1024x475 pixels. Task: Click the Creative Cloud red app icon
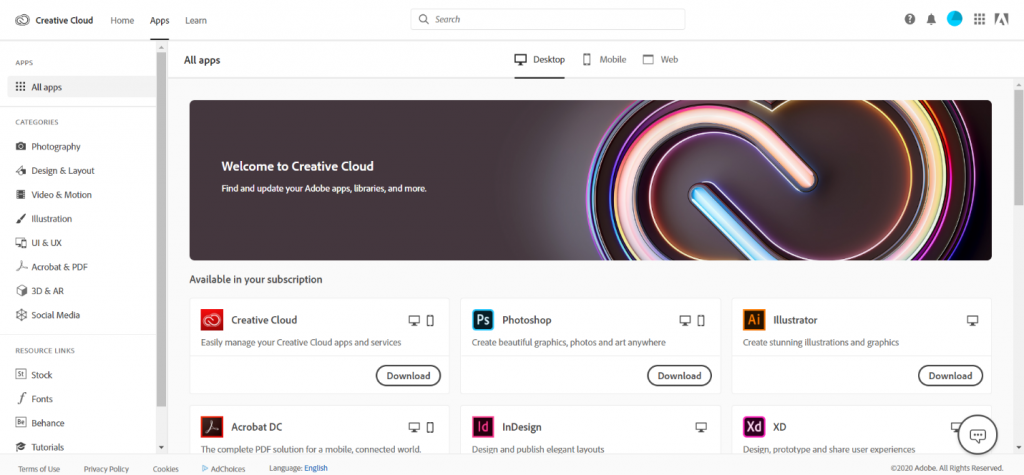[212, 320]
